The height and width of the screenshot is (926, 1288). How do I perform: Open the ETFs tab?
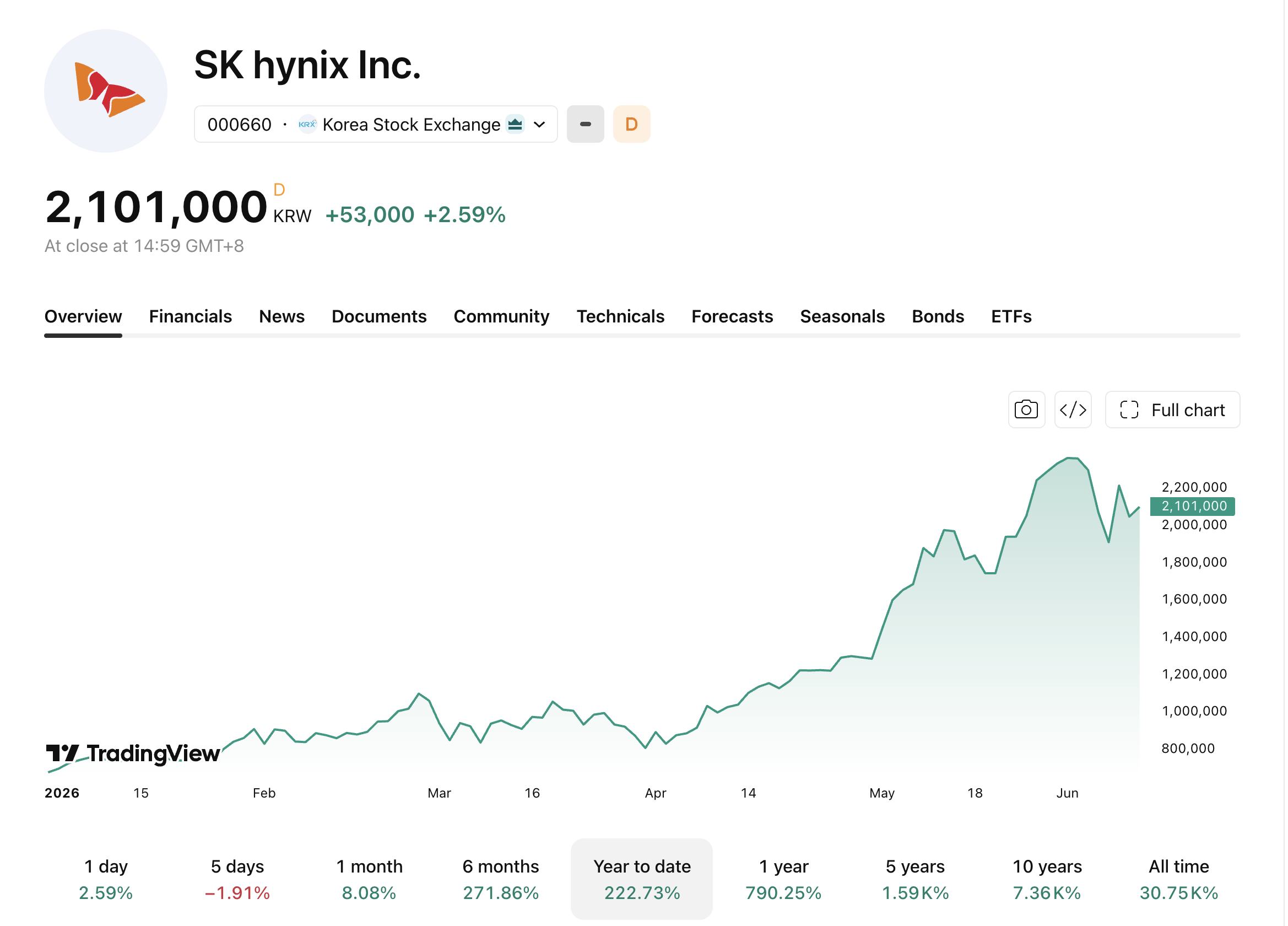click(x=1011, y=316)
